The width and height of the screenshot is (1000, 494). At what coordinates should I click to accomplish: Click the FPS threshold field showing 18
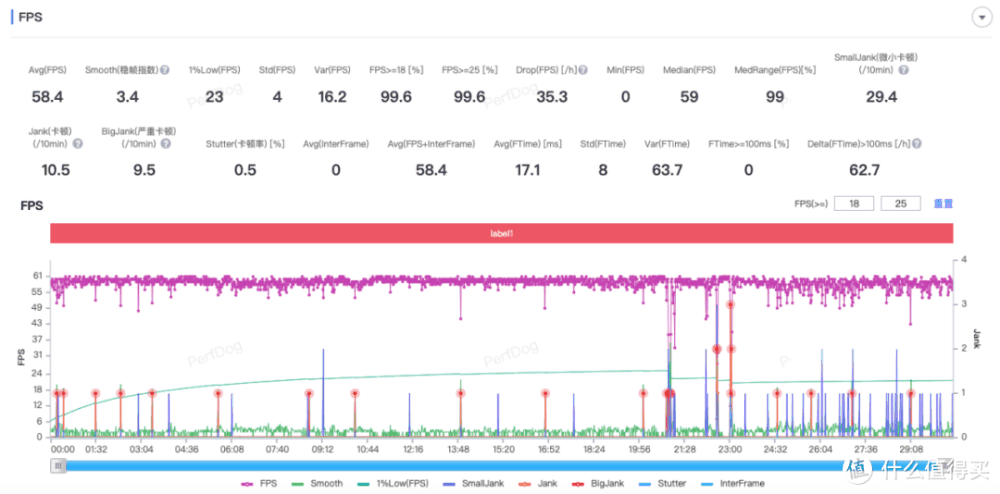pos(853,204)
